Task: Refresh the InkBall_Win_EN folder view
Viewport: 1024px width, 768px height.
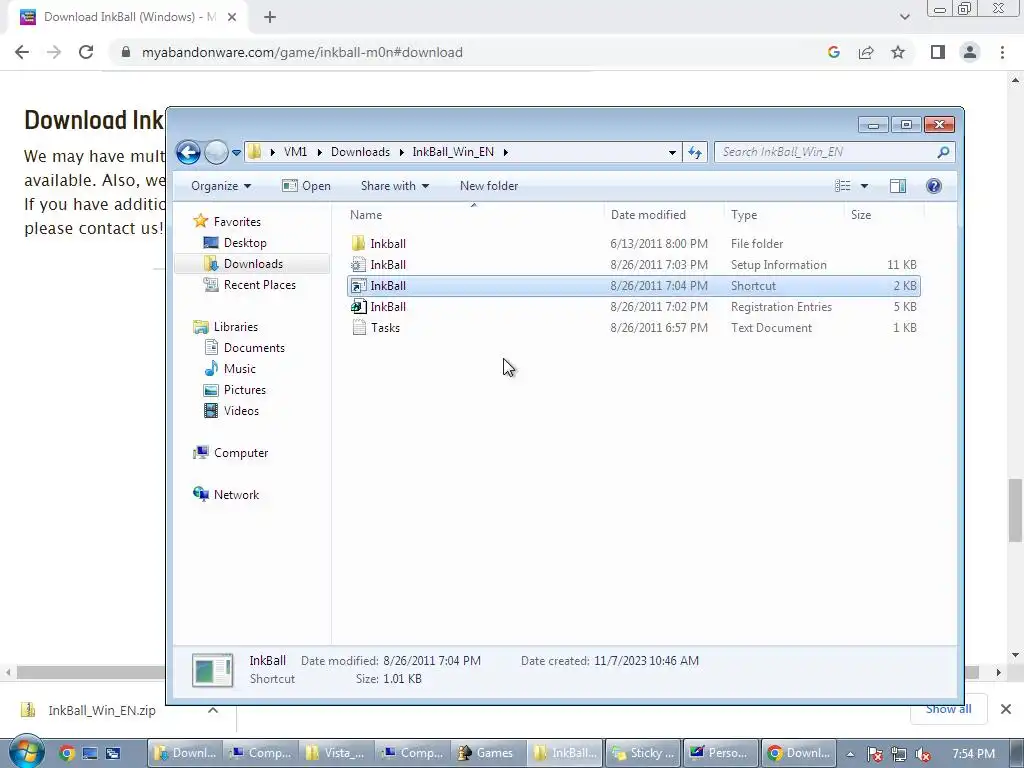Action: pyautogui.click(x=695, y=152)
